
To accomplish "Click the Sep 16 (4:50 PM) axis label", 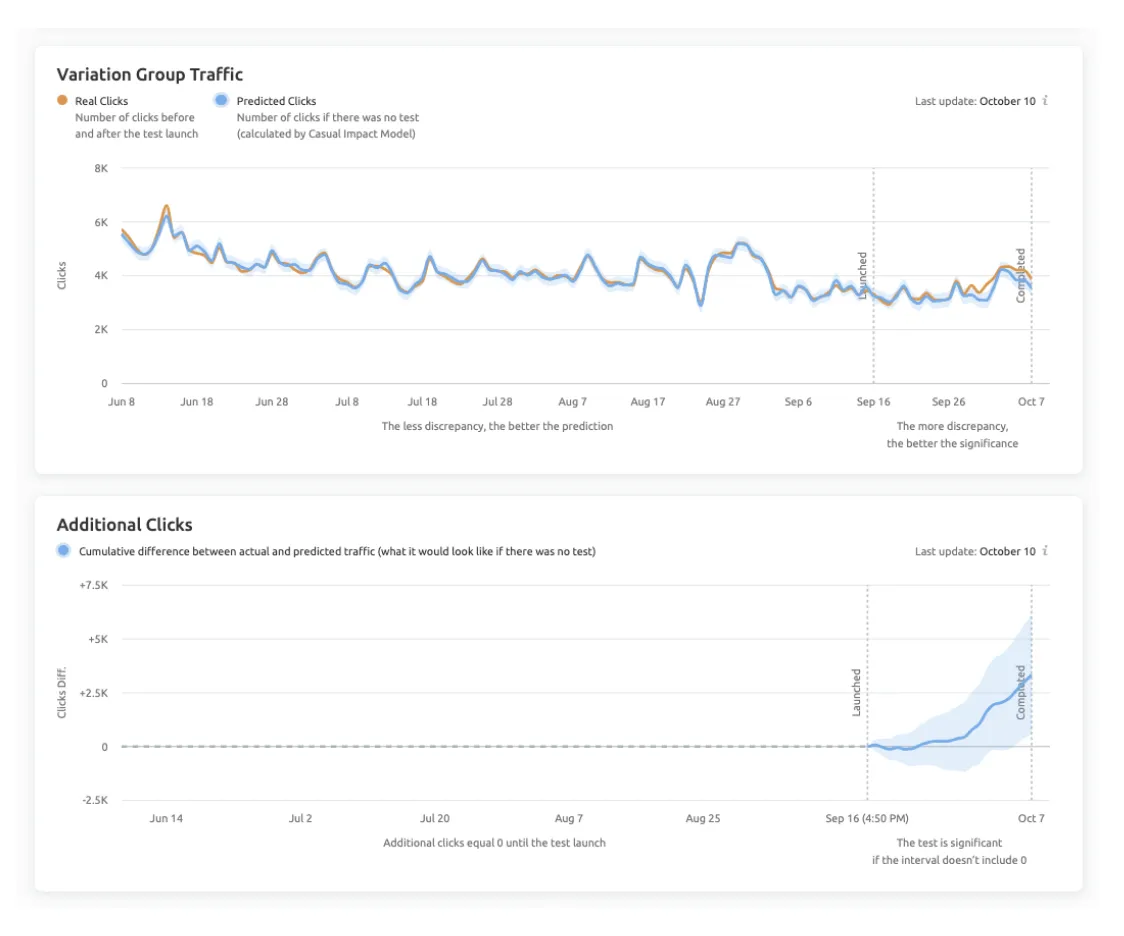I will point(866,818).
